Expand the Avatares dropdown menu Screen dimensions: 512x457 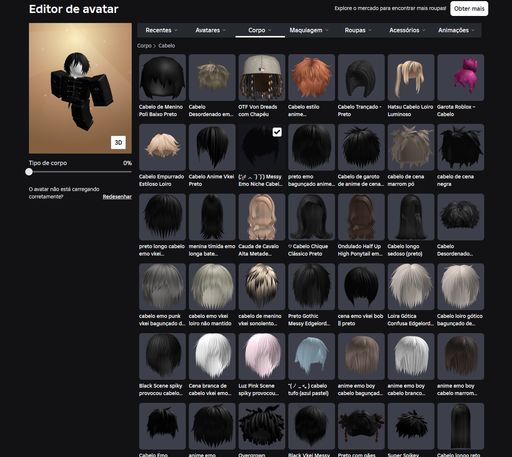[210, 30]
